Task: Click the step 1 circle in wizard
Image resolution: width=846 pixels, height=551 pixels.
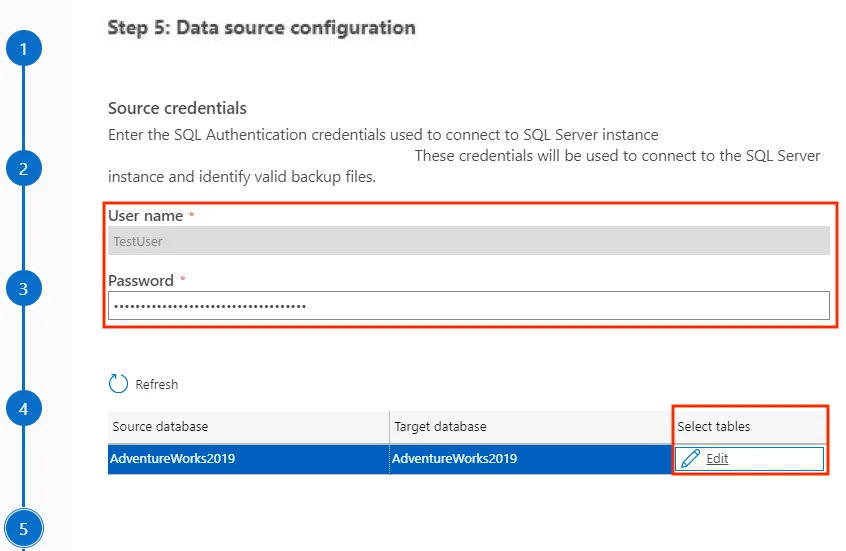Action: coord(24,48)
